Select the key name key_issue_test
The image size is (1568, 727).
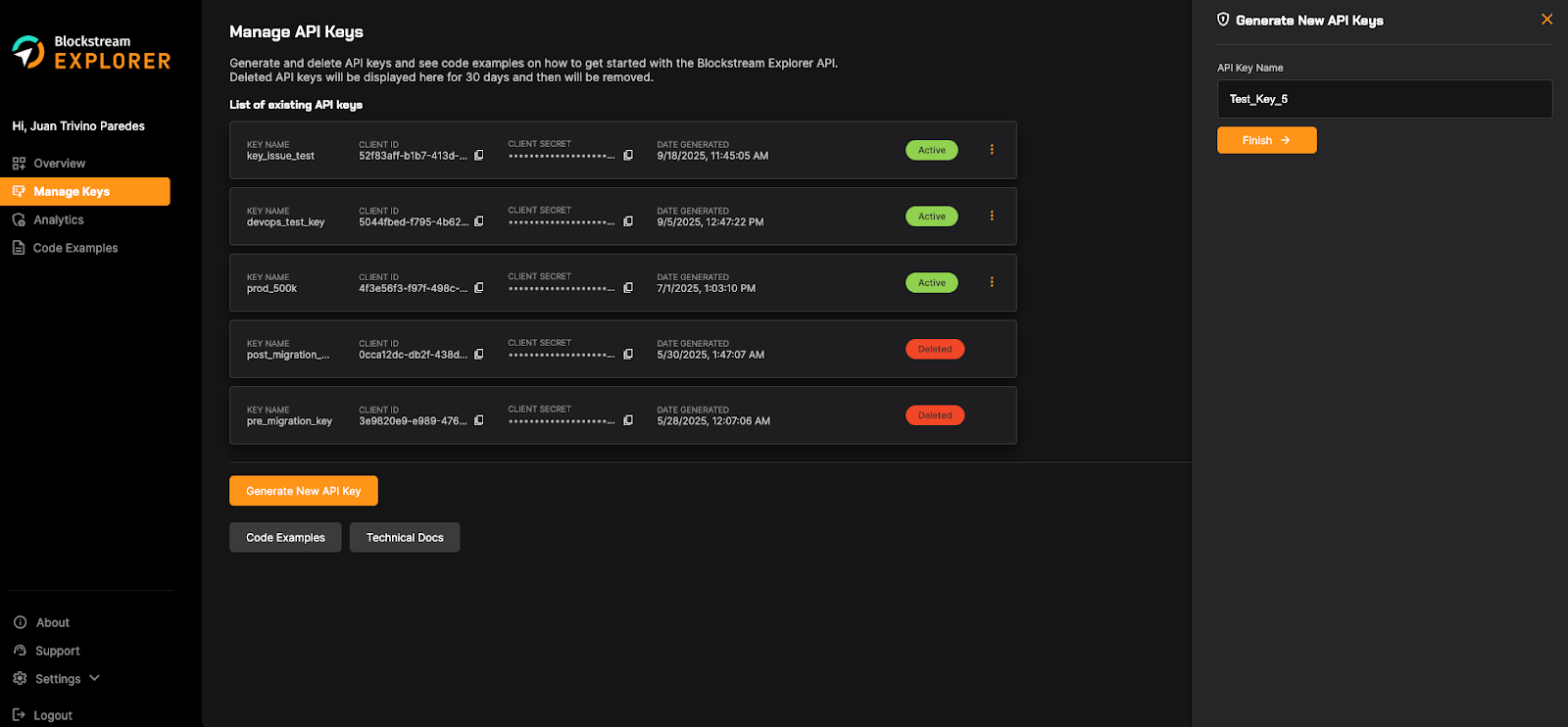click(280, 156)
